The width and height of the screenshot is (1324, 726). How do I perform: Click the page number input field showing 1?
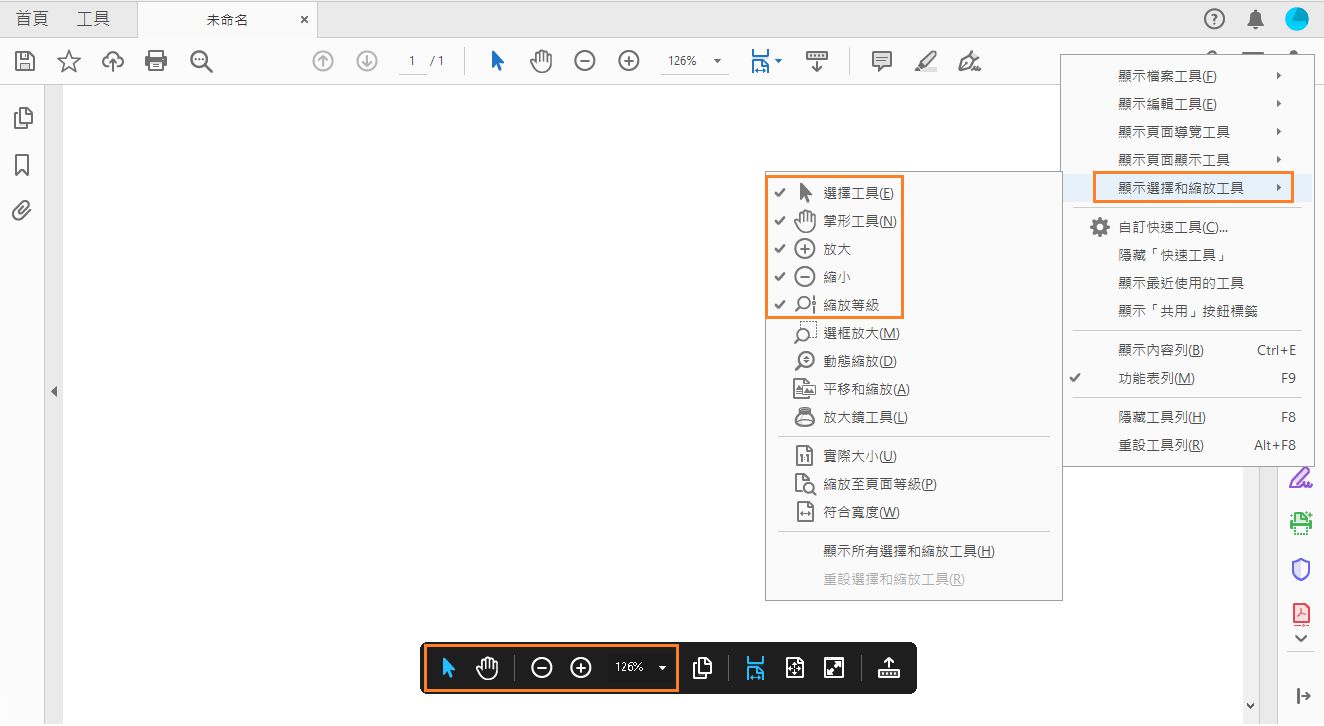click(411, 61)
